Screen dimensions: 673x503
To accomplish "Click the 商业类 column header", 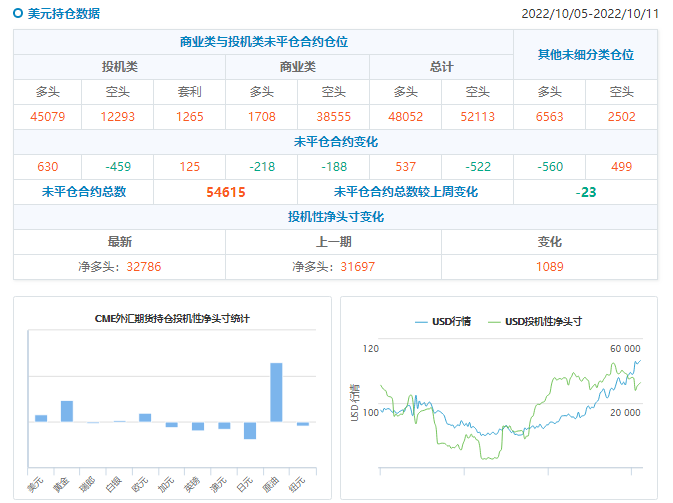I will (297, 67).
